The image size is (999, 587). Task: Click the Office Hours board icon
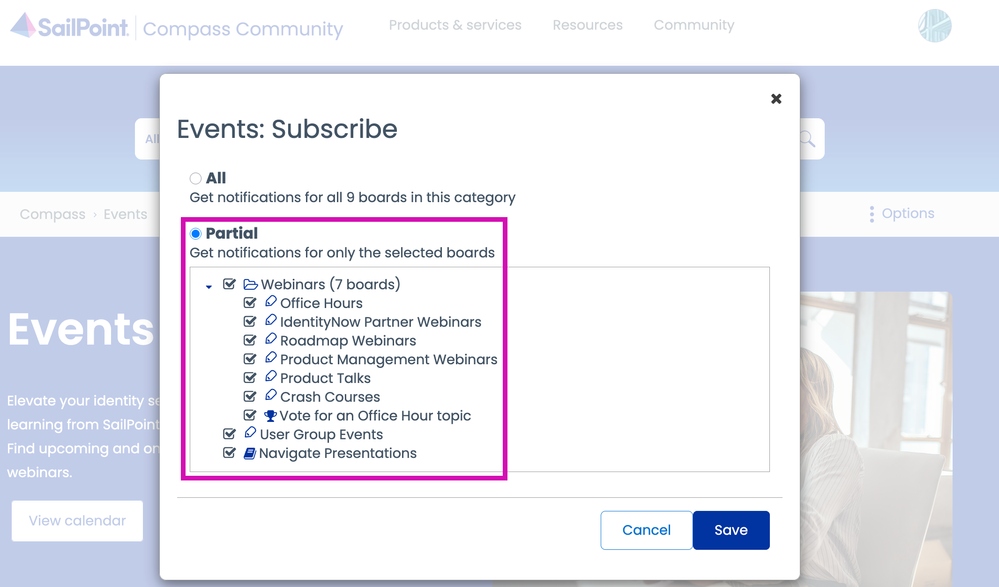click(x=270, y=302)
